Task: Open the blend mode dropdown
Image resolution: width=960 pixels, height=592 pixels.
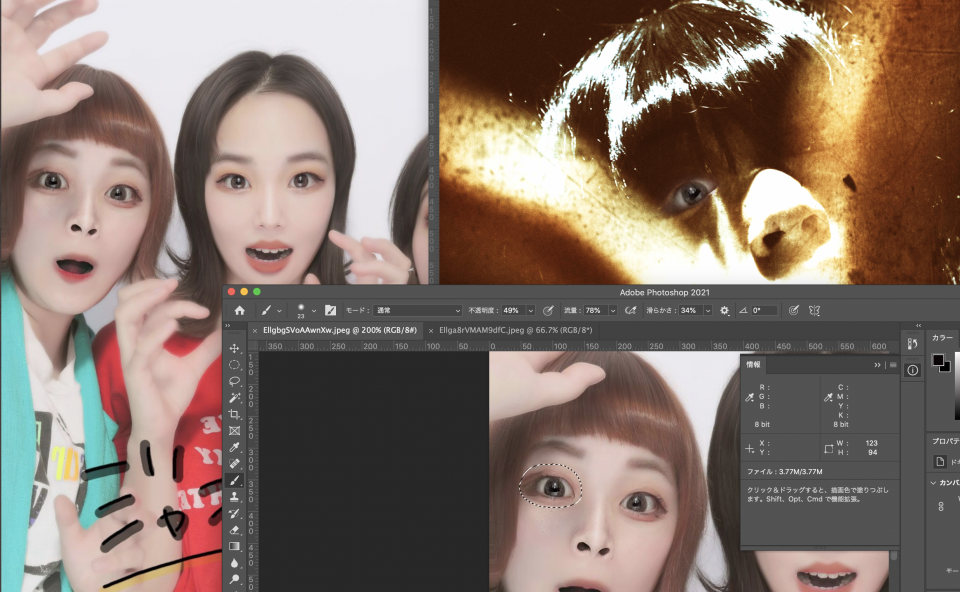Action: [418, 310]
